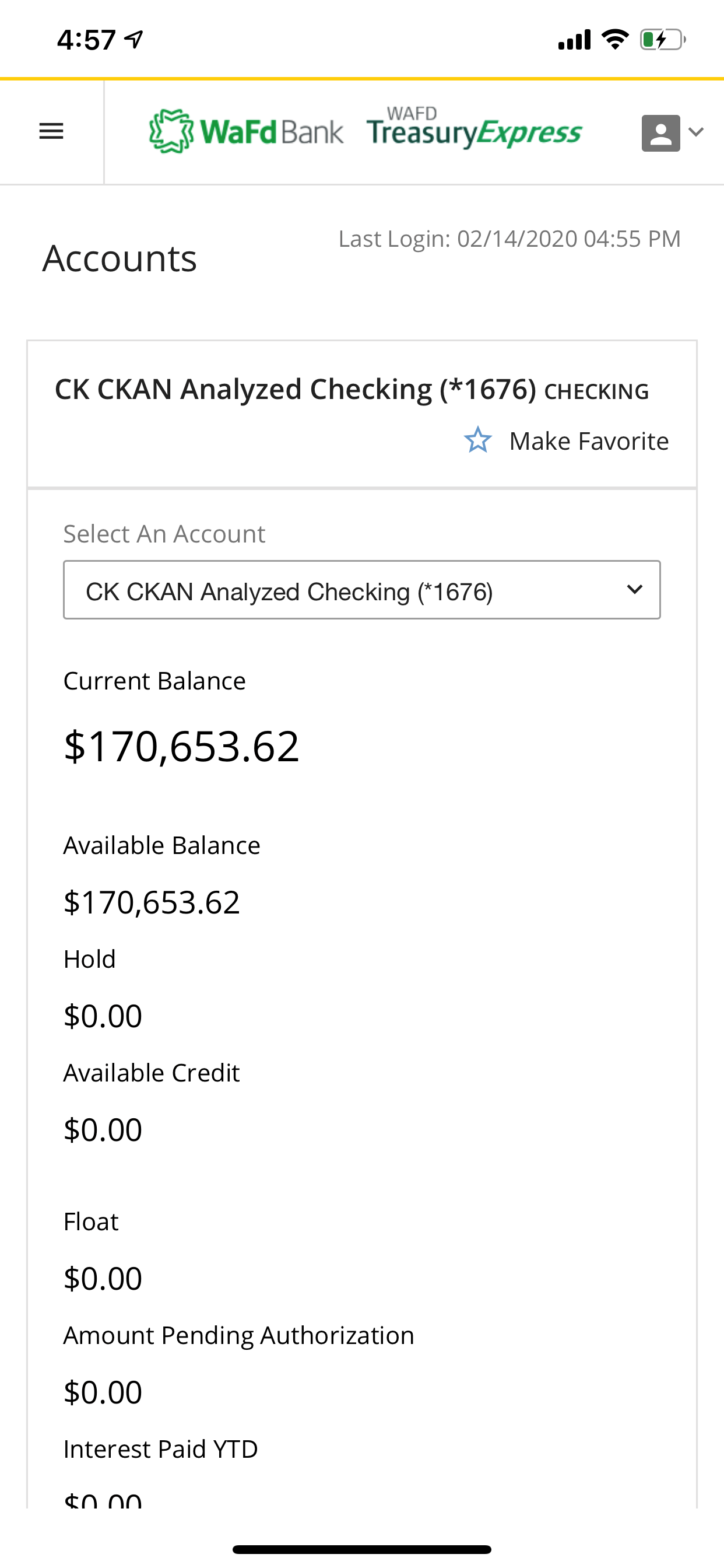This screenshot has width=724, height=1568.
Task: Click the Make Favorite star icon
Action: (x=477, y=440)
